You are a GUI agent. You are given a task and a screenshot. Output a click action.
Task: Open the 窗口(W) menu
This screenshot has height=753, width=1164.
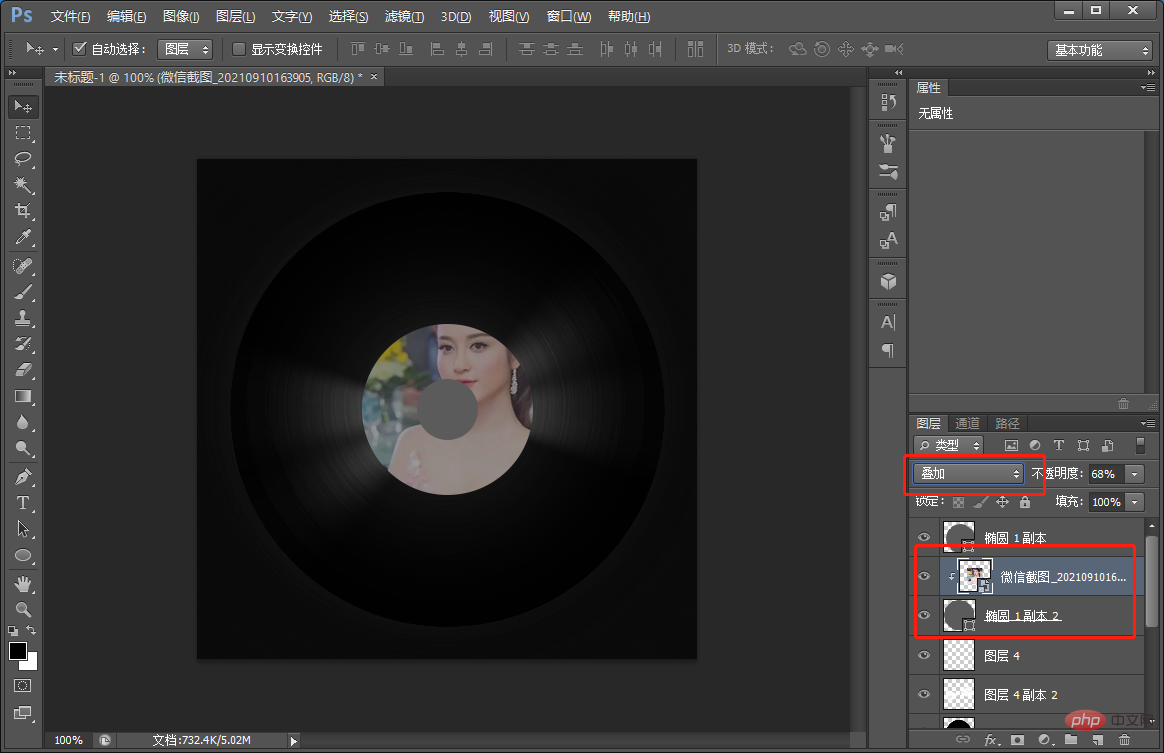coord(569,16)
